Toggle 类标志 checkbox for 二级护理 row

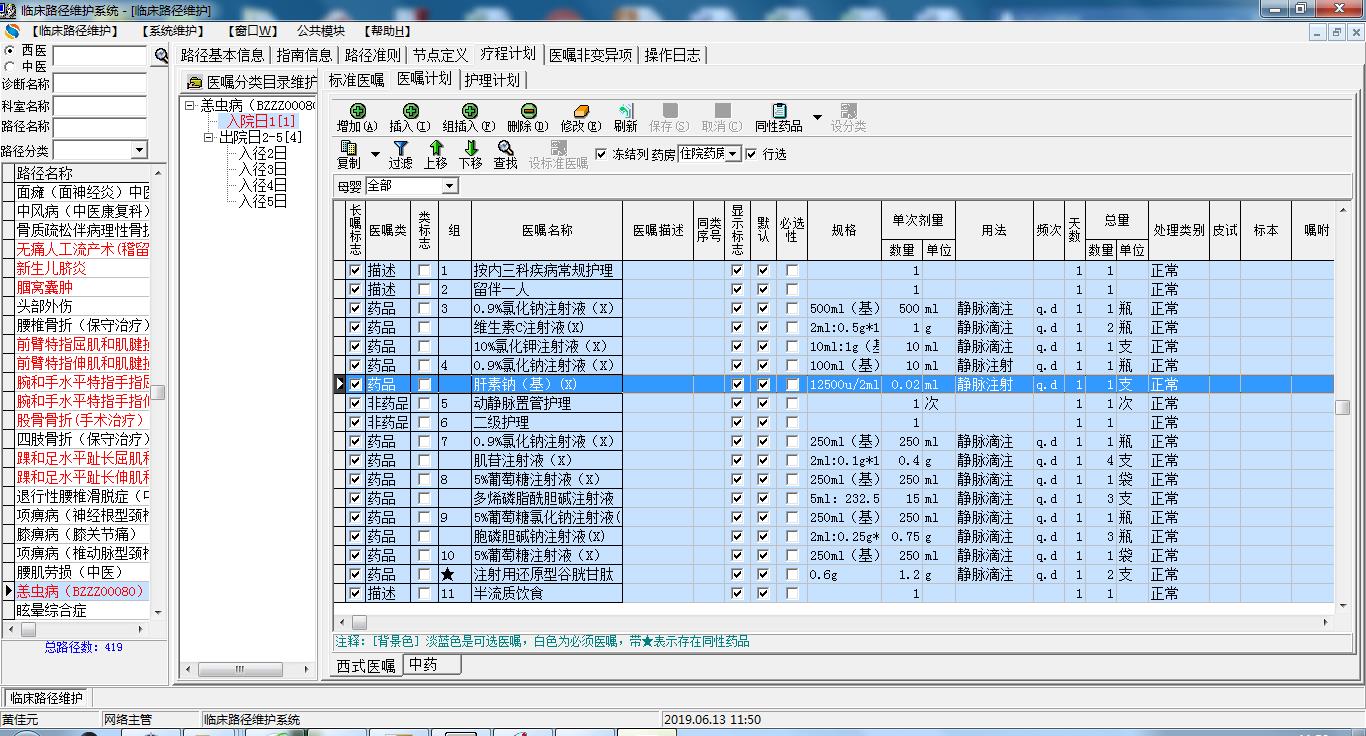pyautogui.click(x=425, y=423)
